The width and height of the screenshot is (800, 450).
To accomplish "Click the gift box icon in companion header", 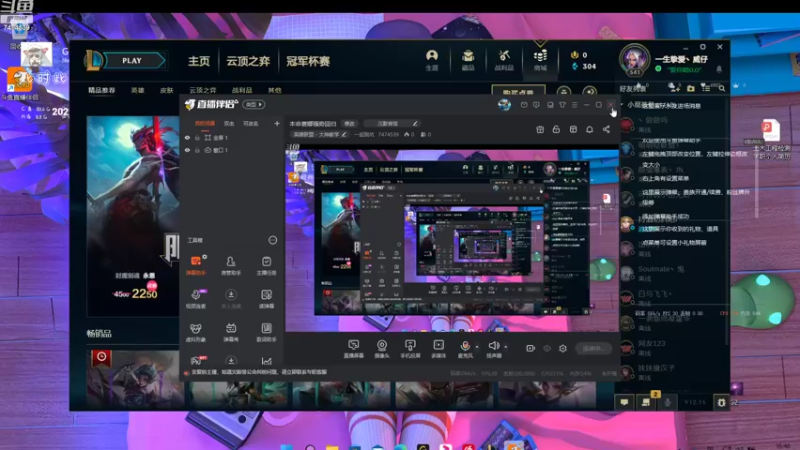I will click(540, 130).
